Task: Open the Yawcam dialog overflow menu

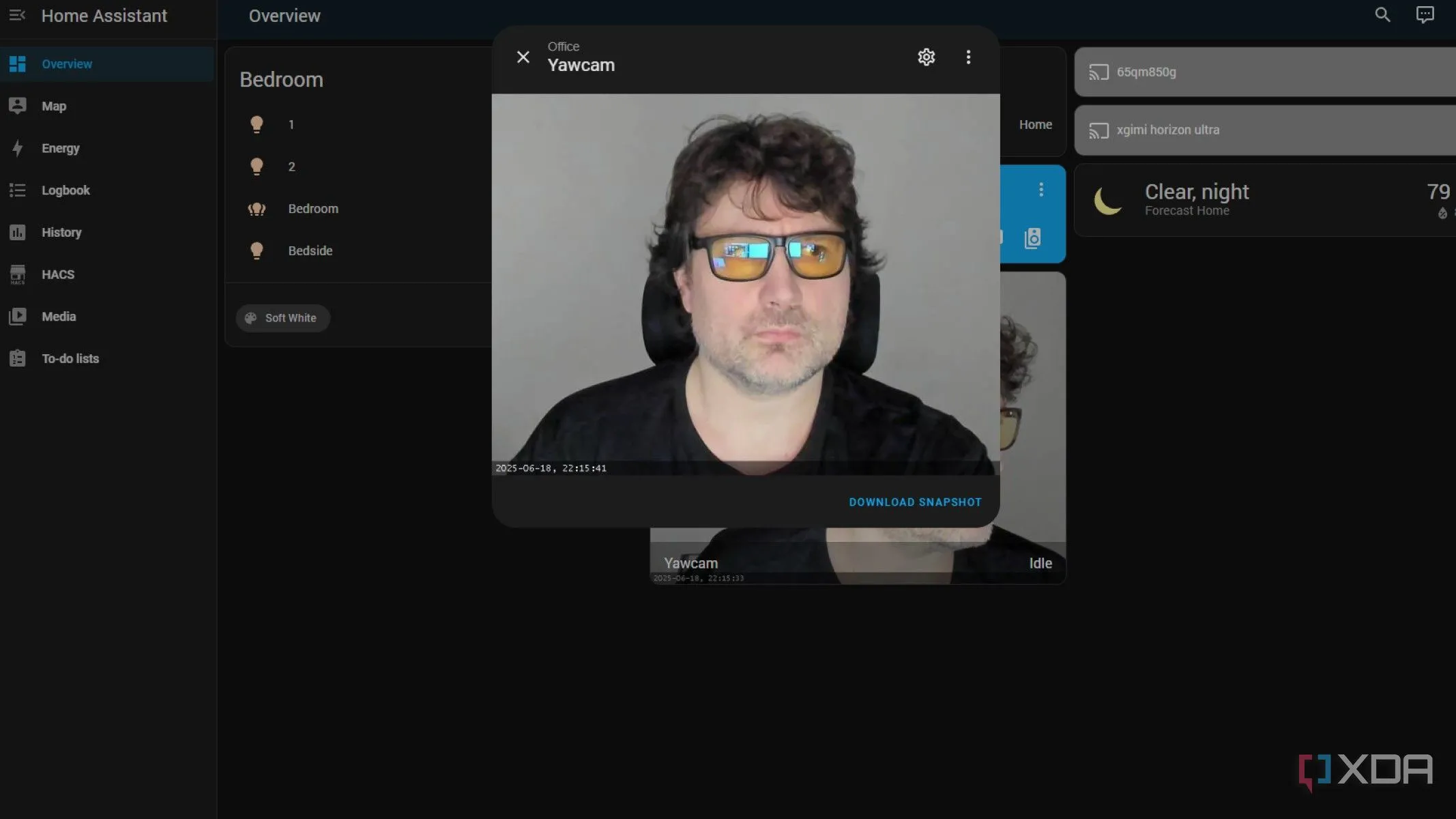Action: pos(968,57)
